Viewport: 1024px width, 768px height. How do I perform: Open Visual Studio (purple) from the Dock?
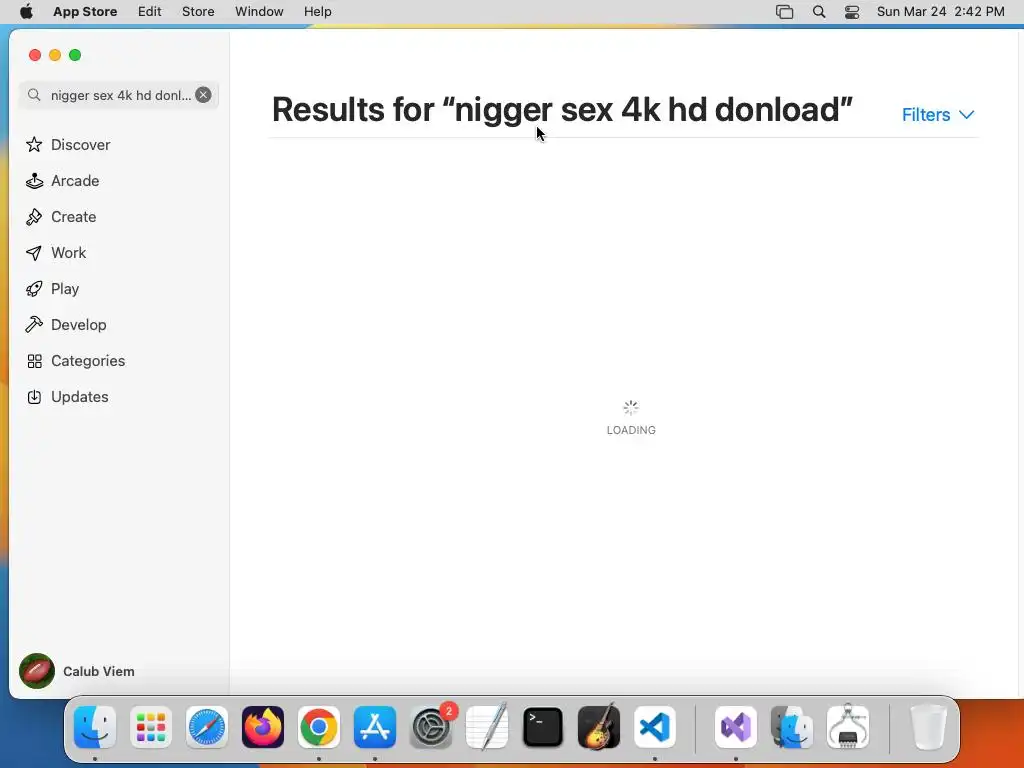(x=736, y=727)
